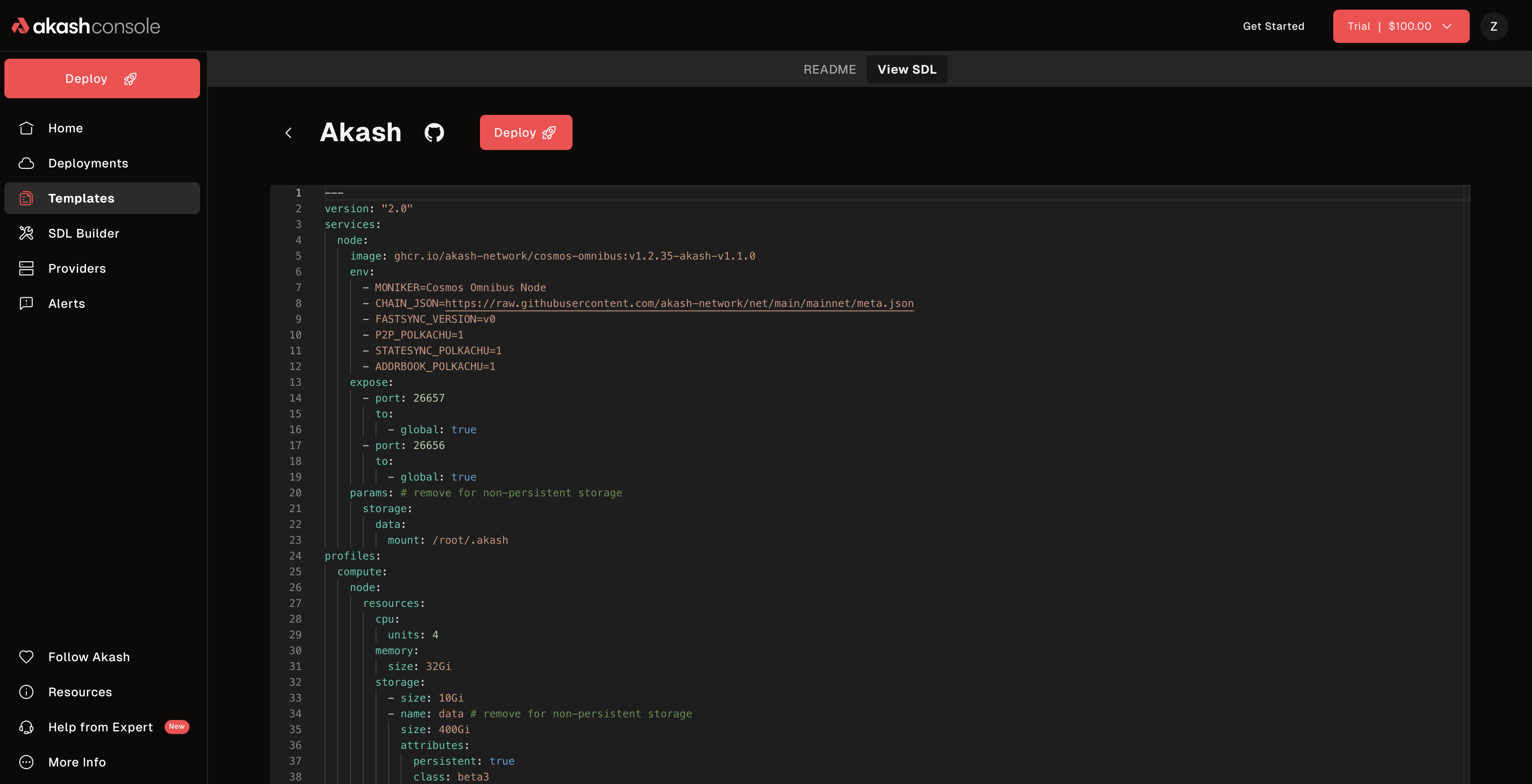Expand the More Info menu
Image resolution: width=1532 pixels, height=784 pixels.
77,762
